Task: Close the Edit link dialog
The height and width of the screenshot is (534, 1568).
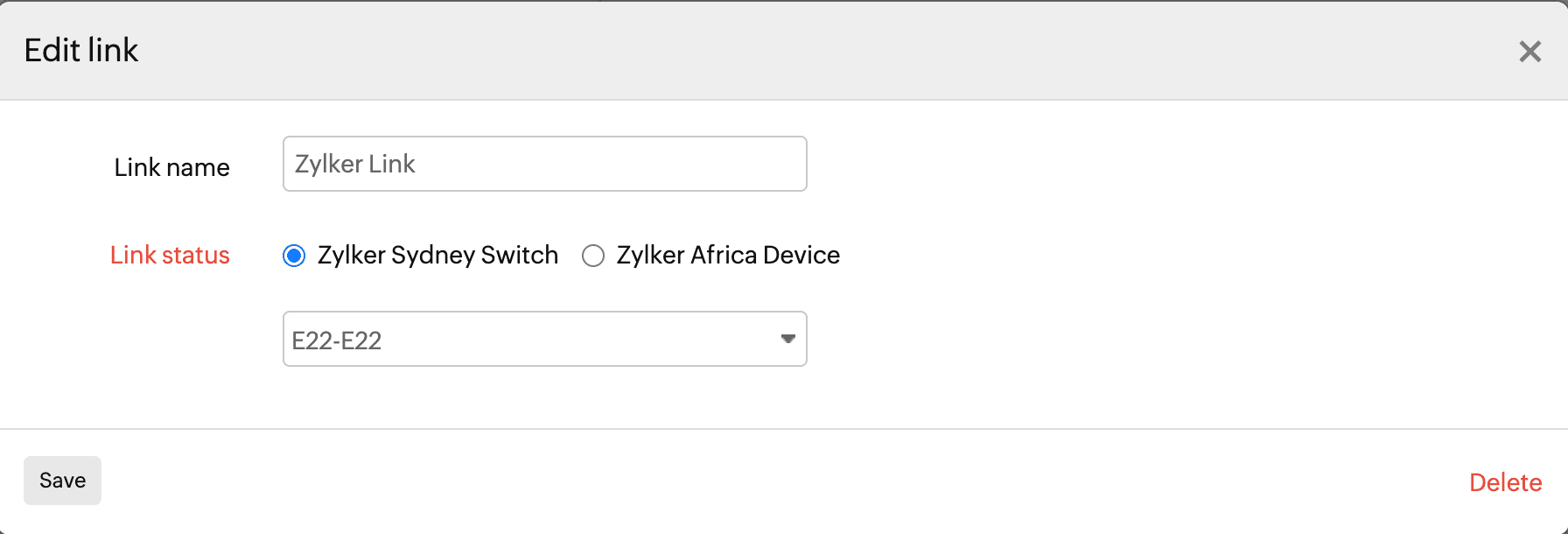Action: click(x=1529, y=52)
